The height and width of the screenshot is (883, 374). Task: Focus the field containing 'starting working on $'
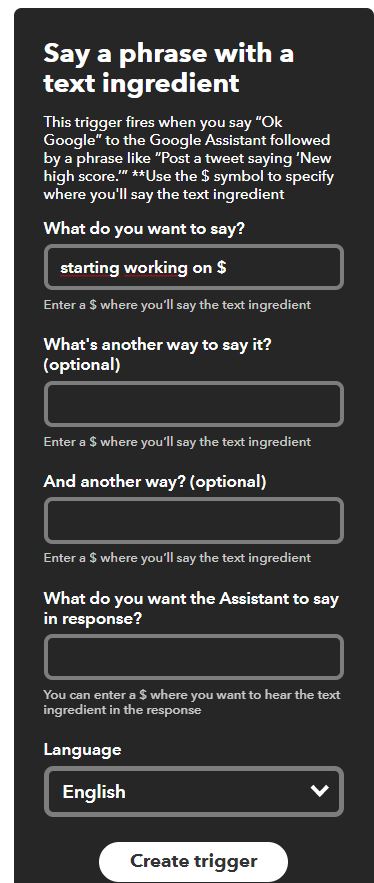[193, 267]
